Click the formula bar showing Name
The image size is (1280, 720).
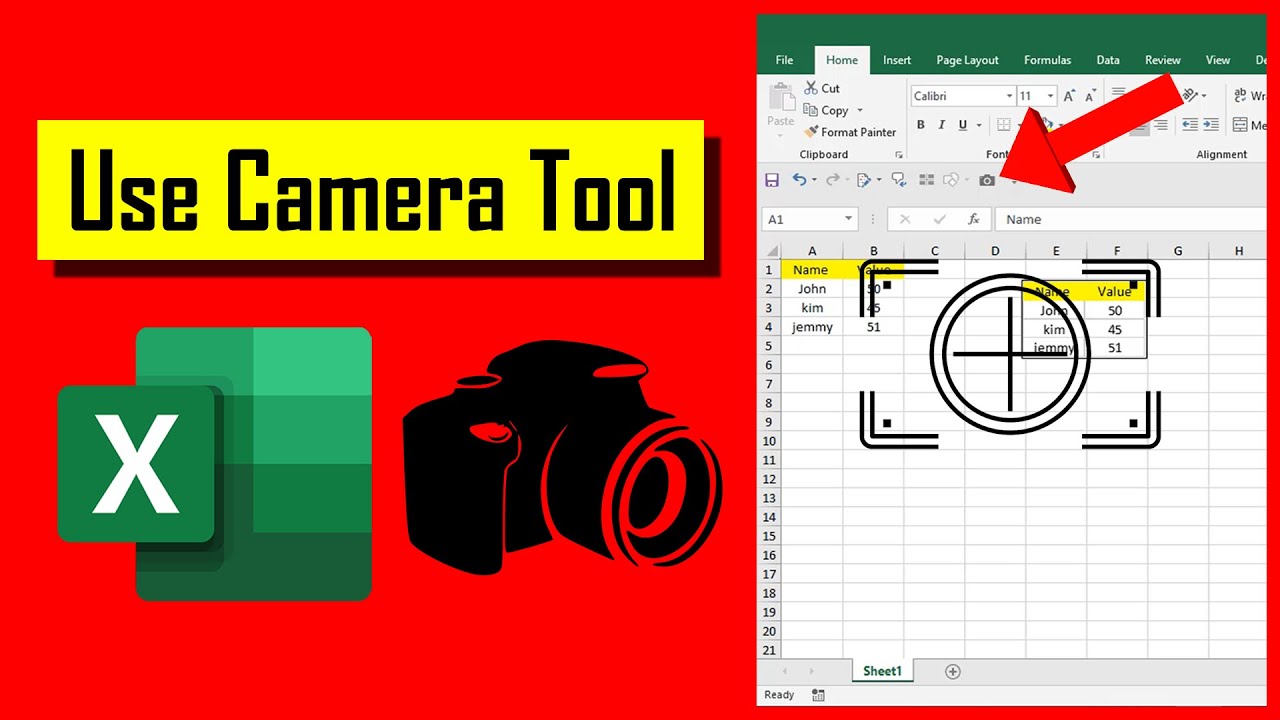[x=1130, y=219]
